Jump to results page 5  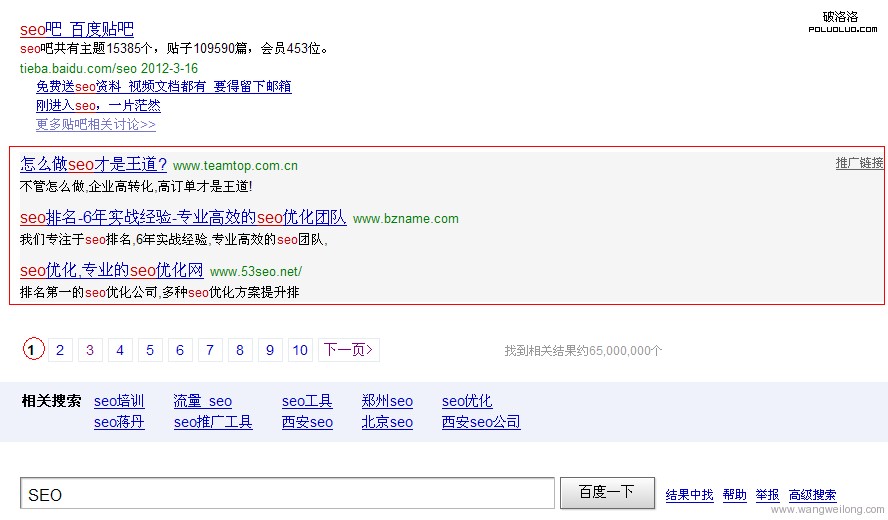pyautogui.click(x=150, y=350)
